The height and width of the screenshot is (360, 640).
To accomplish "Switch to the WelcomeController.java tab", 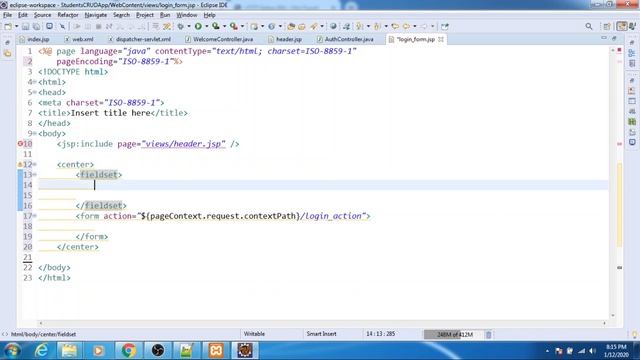I will tap(219, 39).
